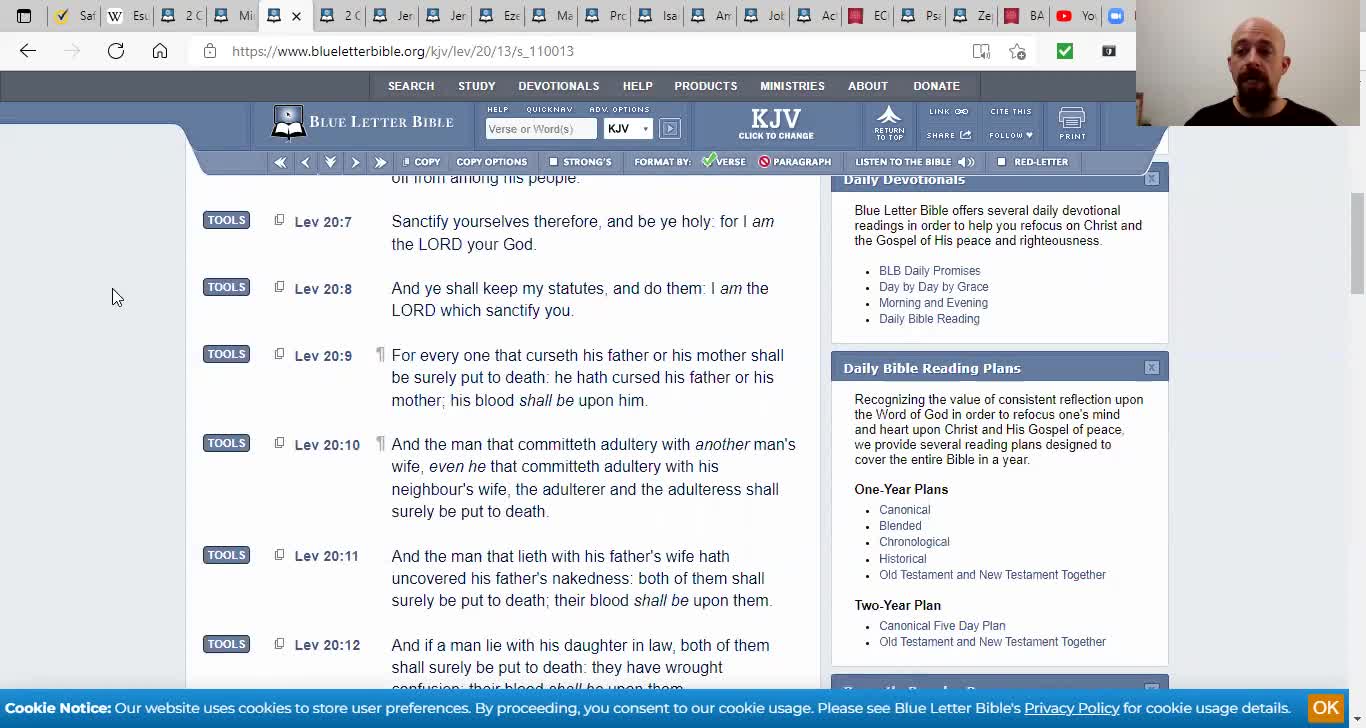Viewport: 1366px width, 728px height.
Task: Open Tools for Lev 20:11
Action: (x=226, y=555)
